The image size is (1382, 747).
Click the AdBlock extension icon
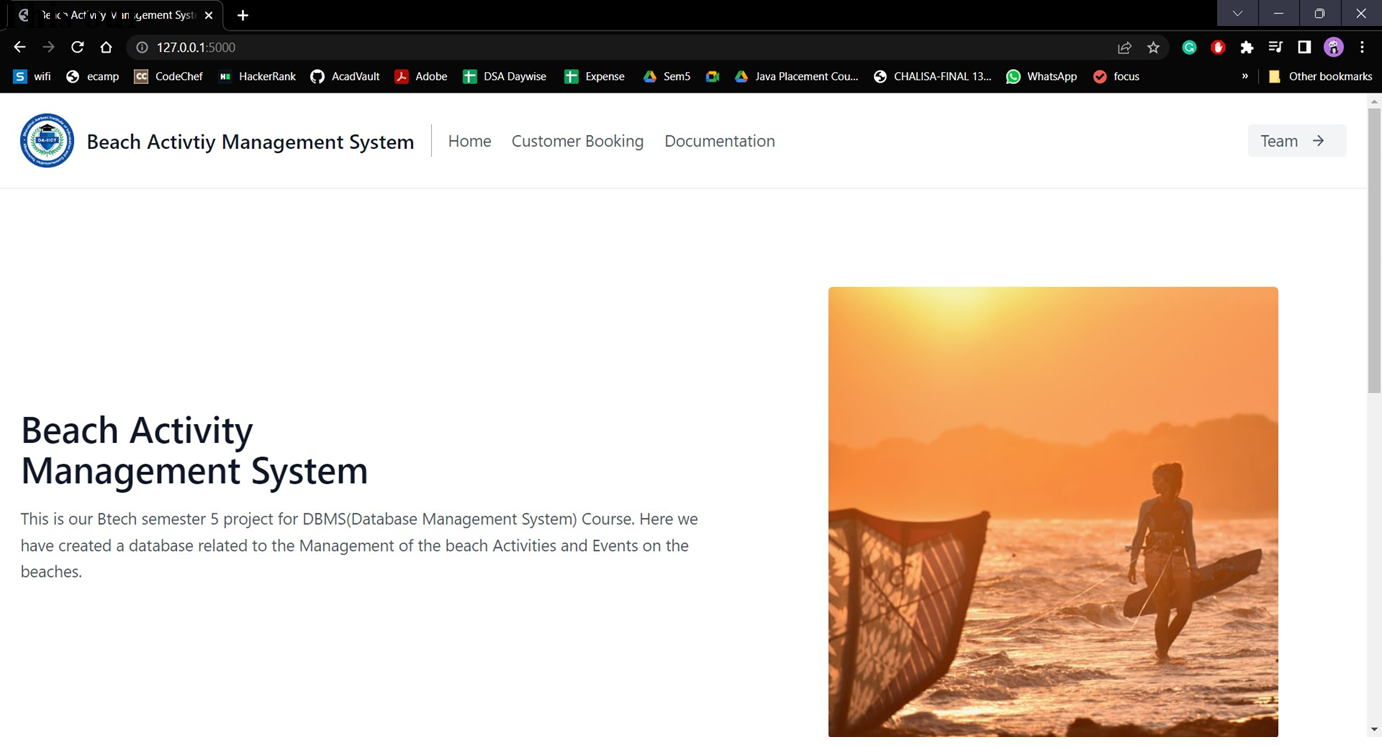point(1218,47)
